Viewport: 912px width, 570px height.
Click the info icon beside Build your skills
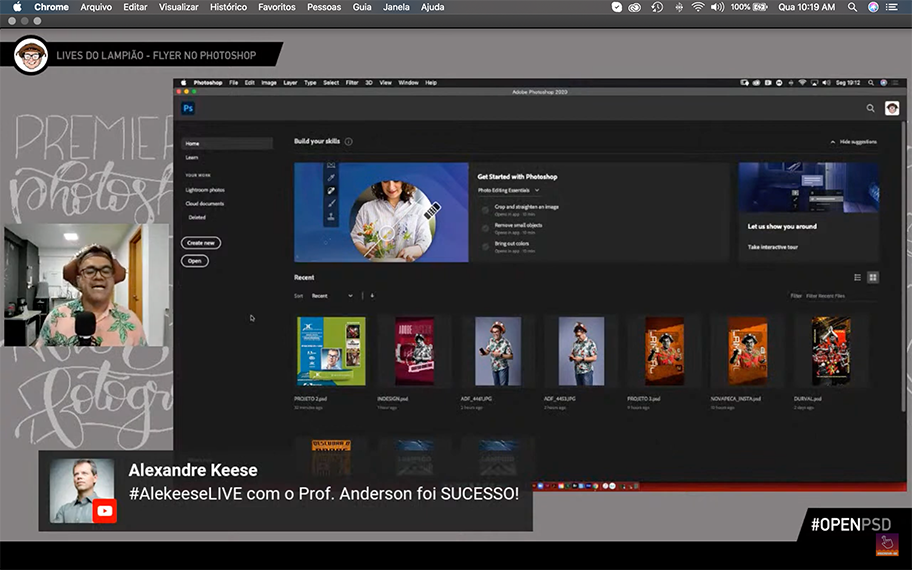pos(348,141)
